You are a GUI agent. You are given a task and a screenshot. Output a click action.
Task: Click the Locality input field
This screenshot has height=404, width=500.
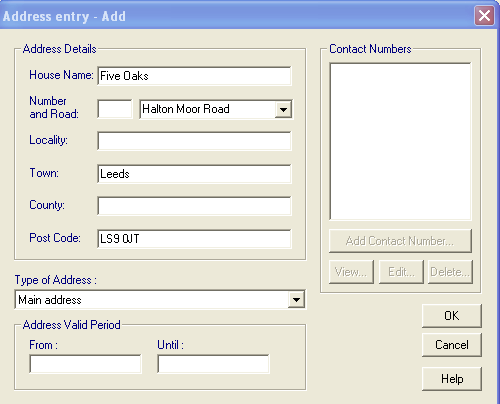coord(194,141)
